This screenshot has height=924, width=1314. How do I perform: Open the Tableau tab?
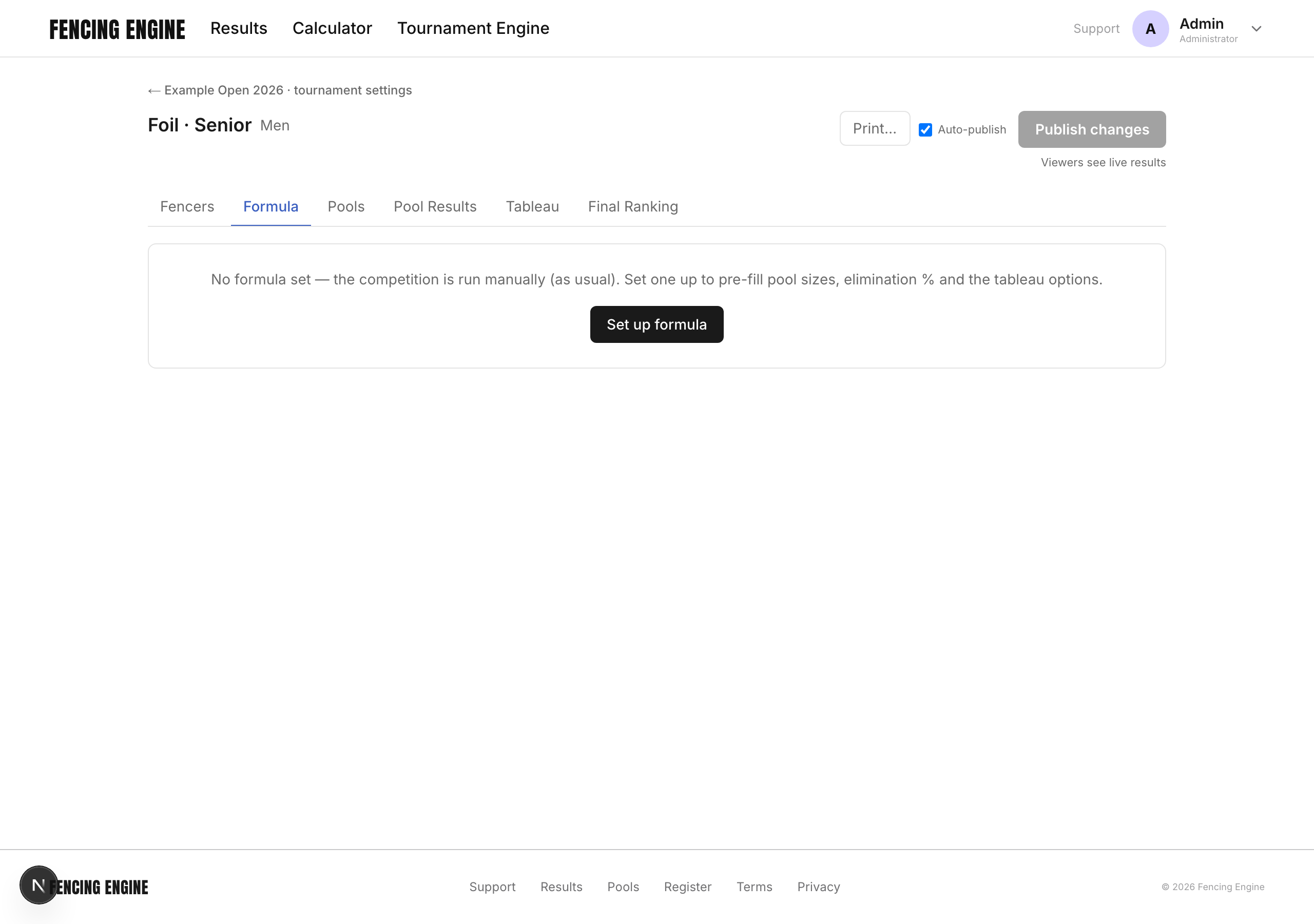click(x=532, y=207)
